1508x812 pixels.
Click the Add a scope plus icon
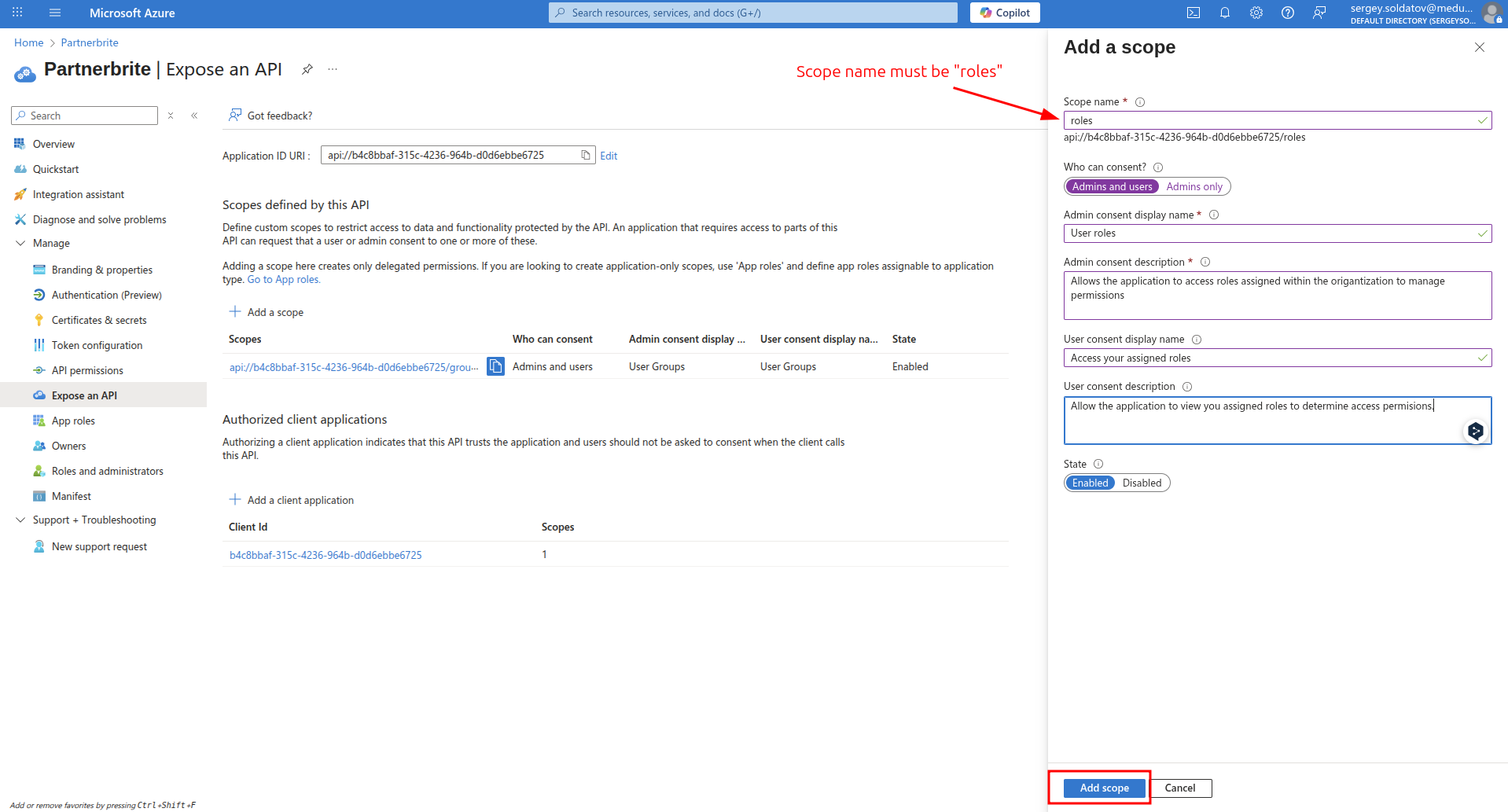[x=235, y=311]
